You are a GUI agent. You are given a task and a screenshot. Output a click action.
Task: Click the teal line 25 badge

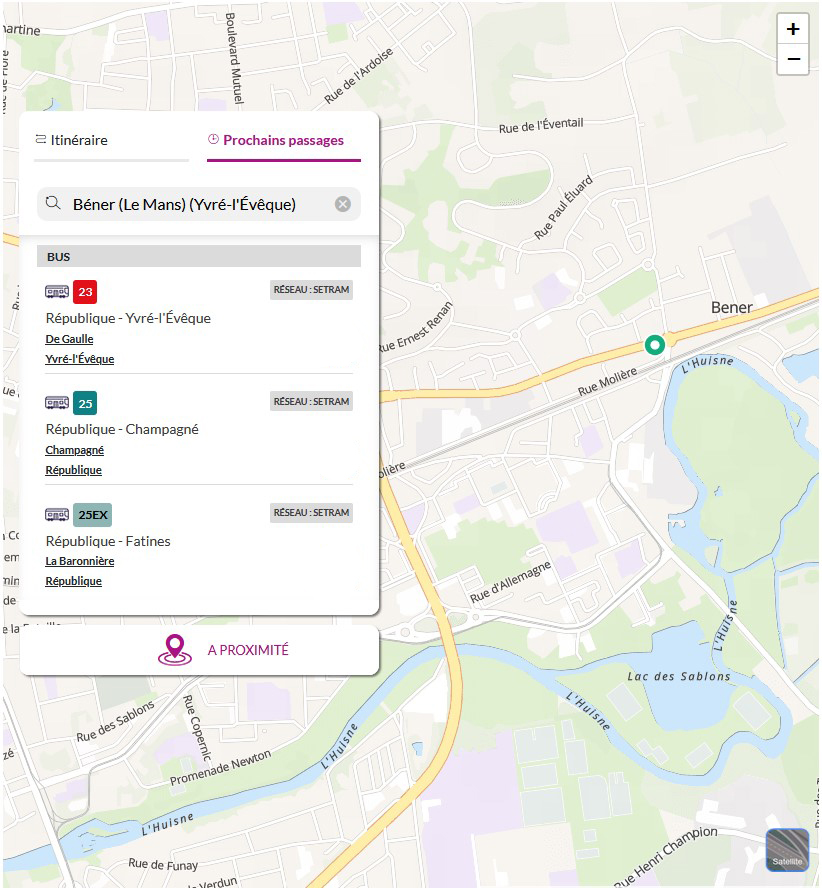tap(85, 403)
